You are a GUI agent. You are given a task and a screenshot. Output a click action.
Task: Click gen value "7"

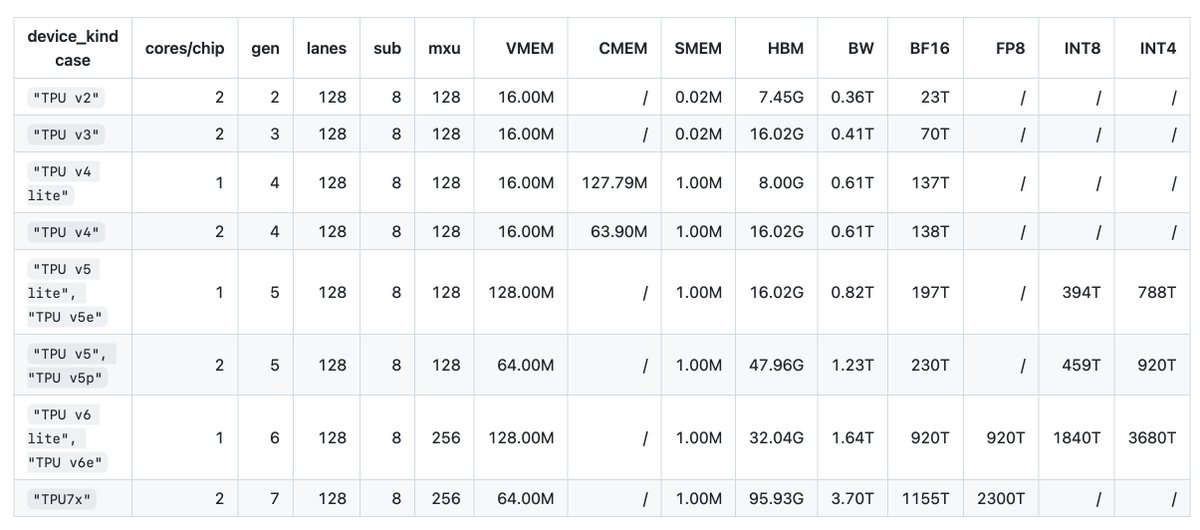click(274, 499)
